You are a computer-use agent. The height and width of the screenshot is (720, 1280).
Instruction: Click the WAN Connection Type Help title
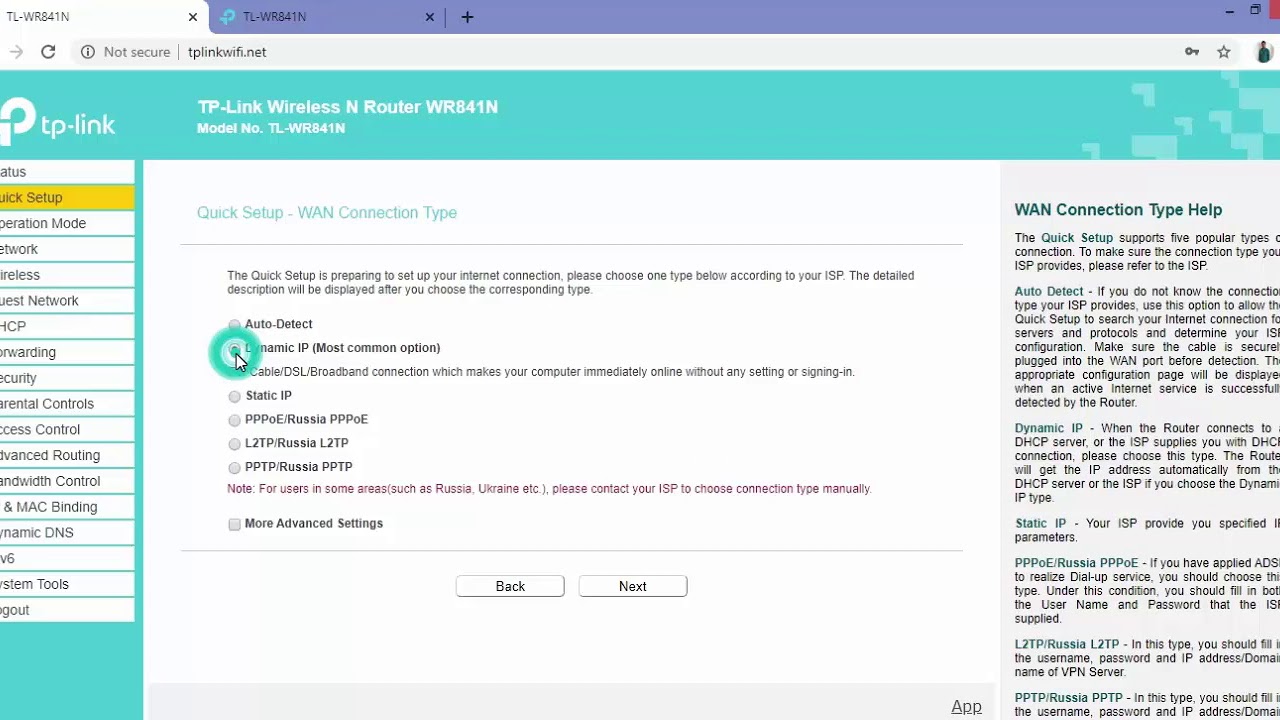(x=1118, y=210)
